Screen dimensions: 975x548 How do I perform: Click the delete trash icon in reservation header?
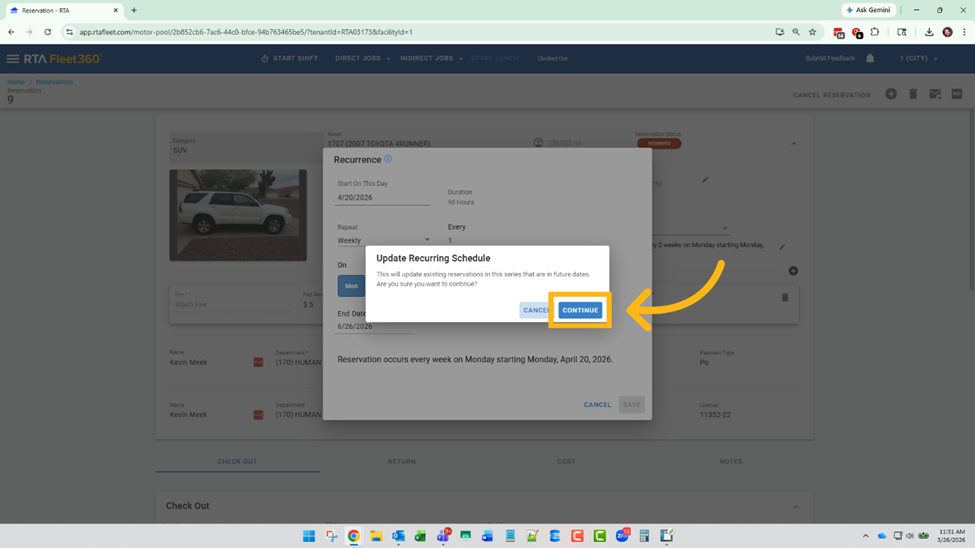[913, 94]
